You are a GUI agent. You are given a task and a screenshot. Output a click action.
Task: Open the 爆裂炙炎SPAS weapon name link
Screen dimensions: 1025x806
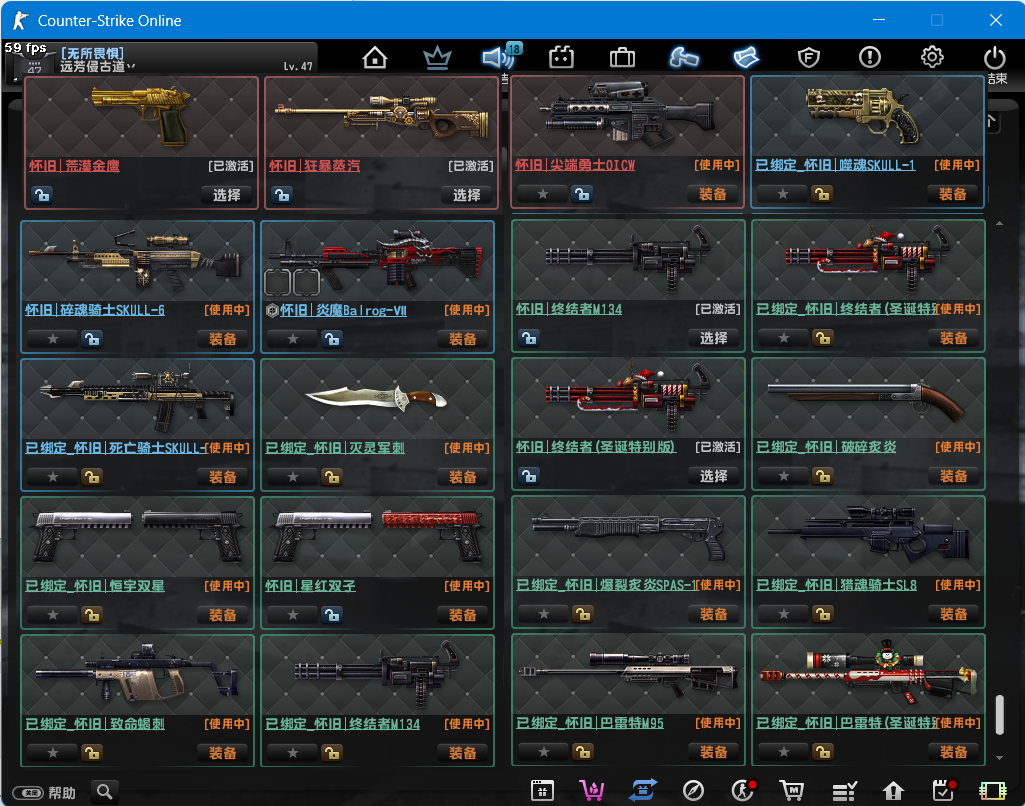(607, 585)
